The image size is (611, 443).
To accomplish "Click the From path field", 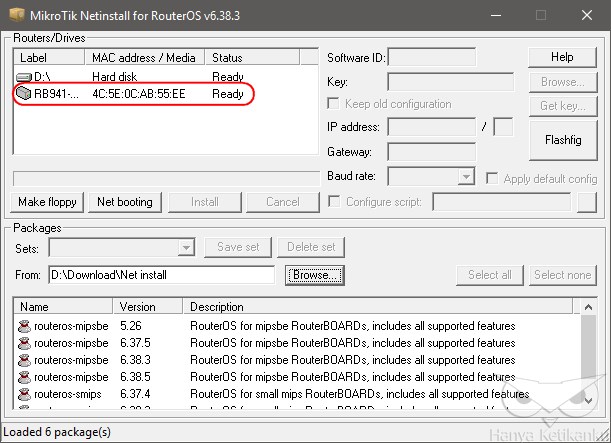I will [x=162, y=275].
